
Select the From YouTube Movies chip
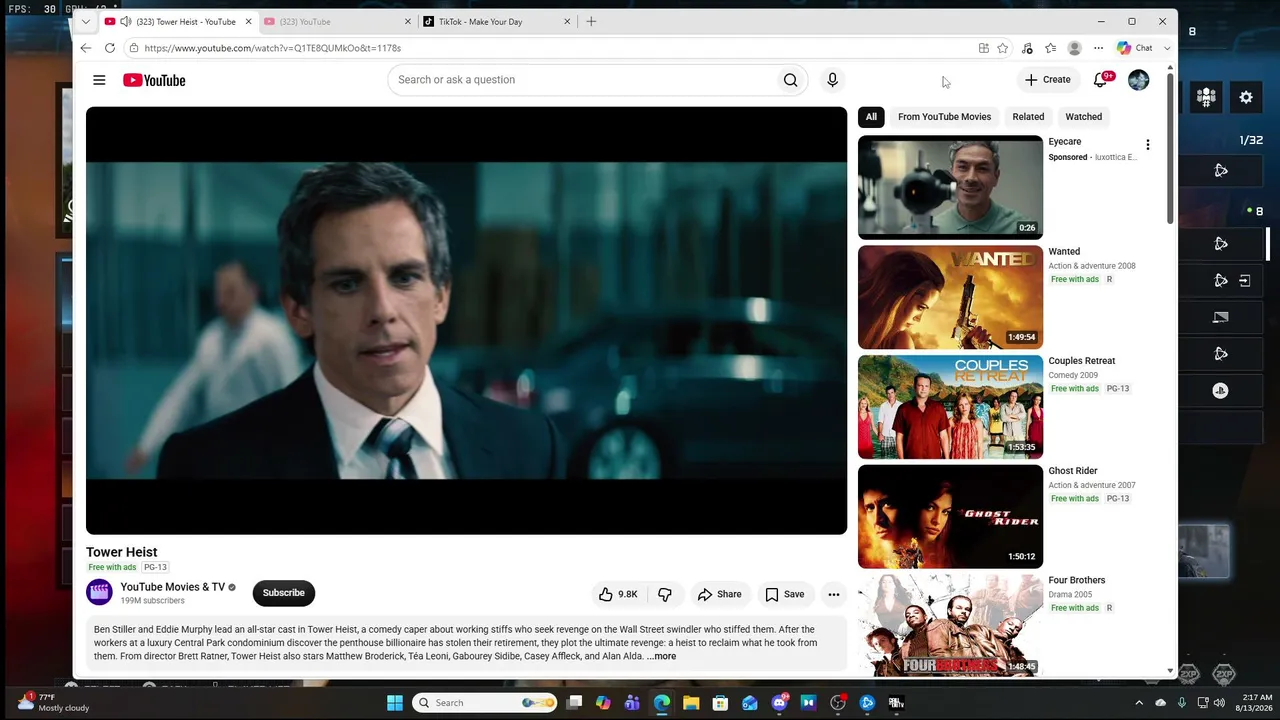[944, 117]
